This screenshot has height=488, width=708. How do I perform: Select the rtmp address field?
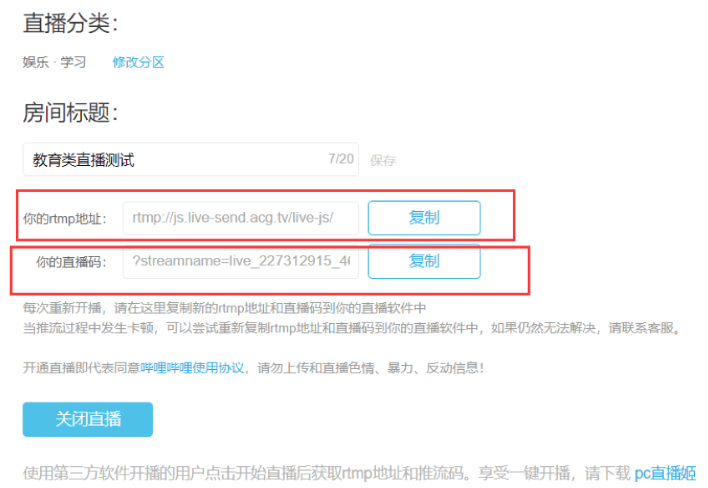(241, 218)
